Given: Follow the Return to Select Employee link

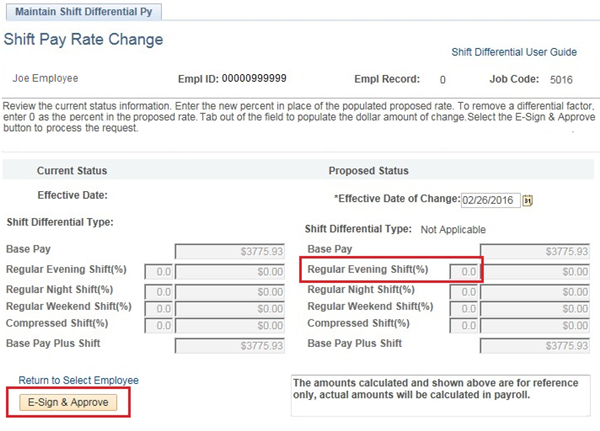Looking at the screenshot, I should click(x=78, y=380).
